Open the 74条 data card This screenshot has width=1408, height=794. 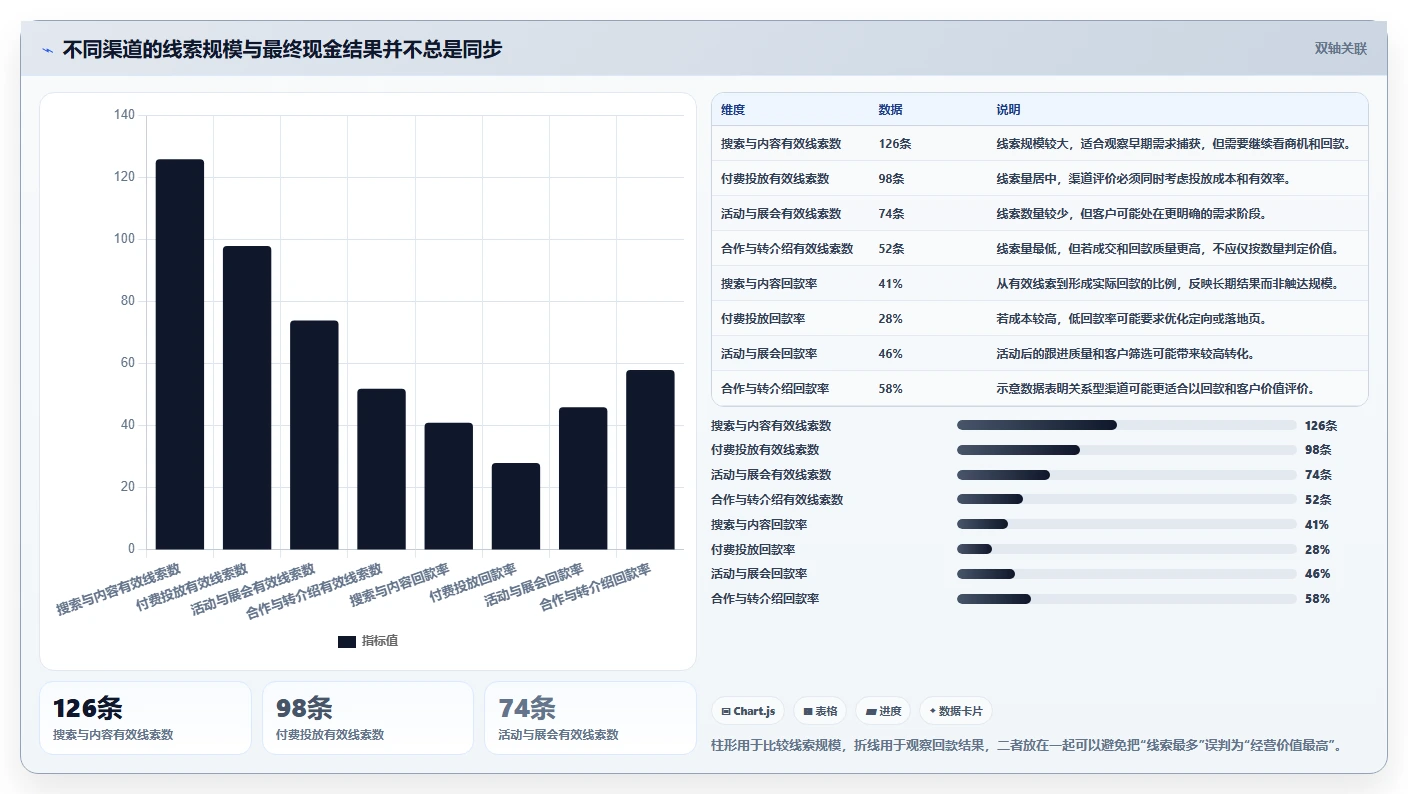point(590,718)
